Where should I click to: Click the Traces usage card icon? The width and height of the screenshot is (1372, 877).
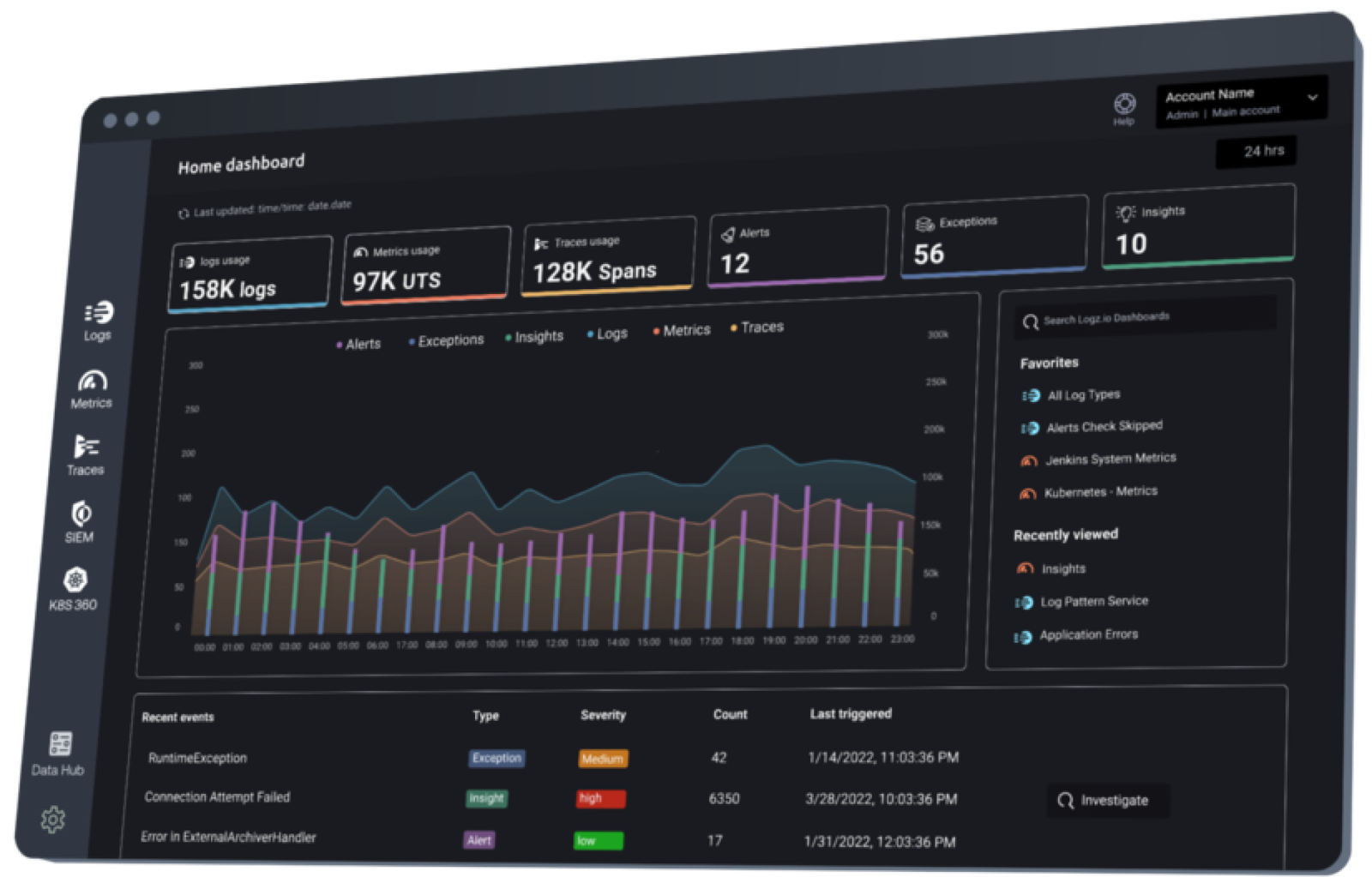coord(541,244)
